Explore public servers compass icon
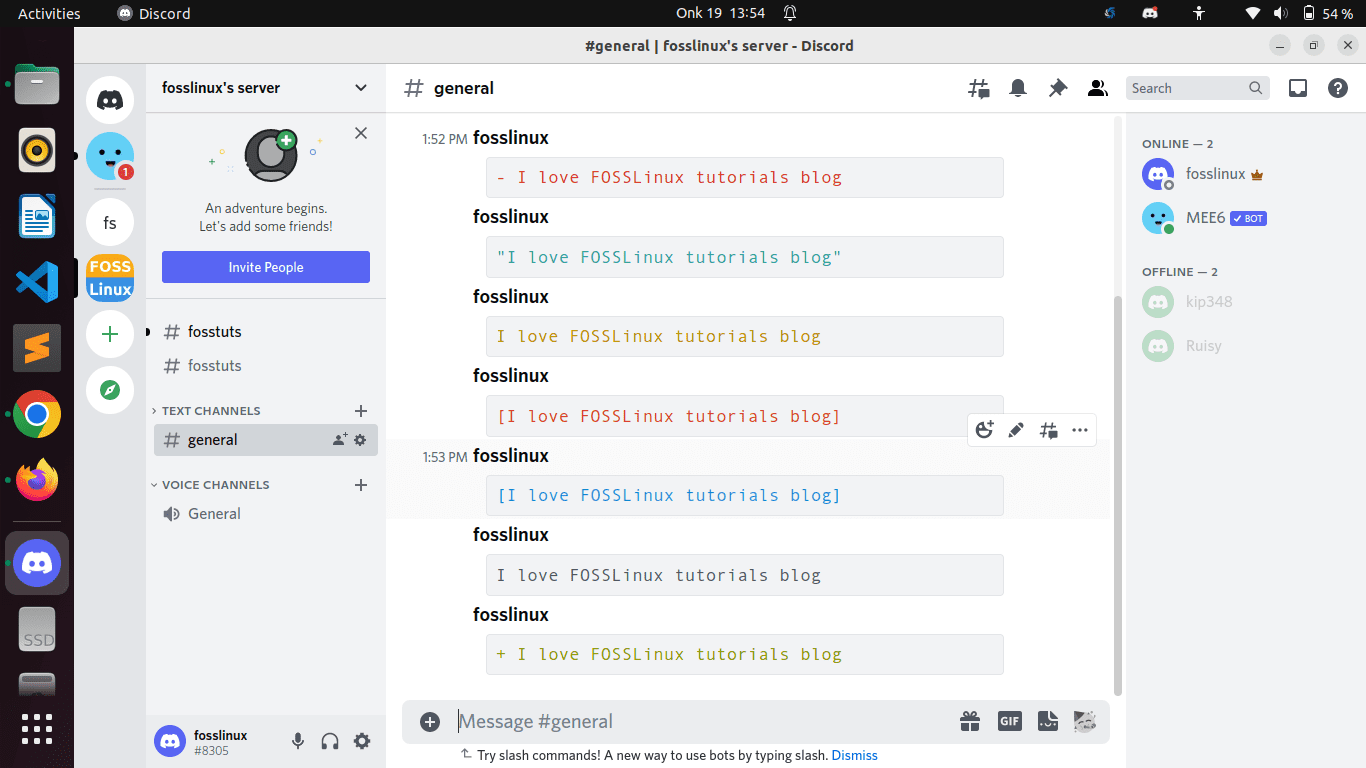The image size is (1366, 768). tap(110, 390)
